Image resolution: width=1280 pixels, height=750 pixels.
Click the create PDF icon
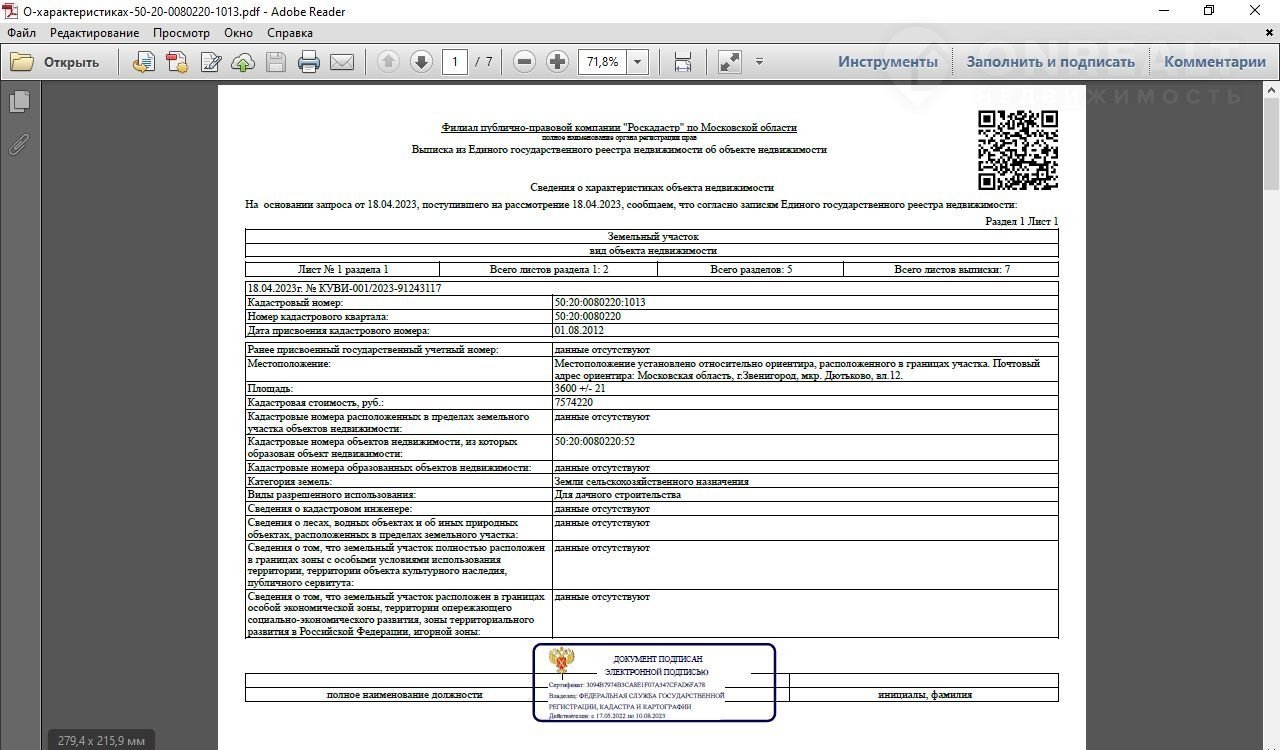tap(177, 62)
